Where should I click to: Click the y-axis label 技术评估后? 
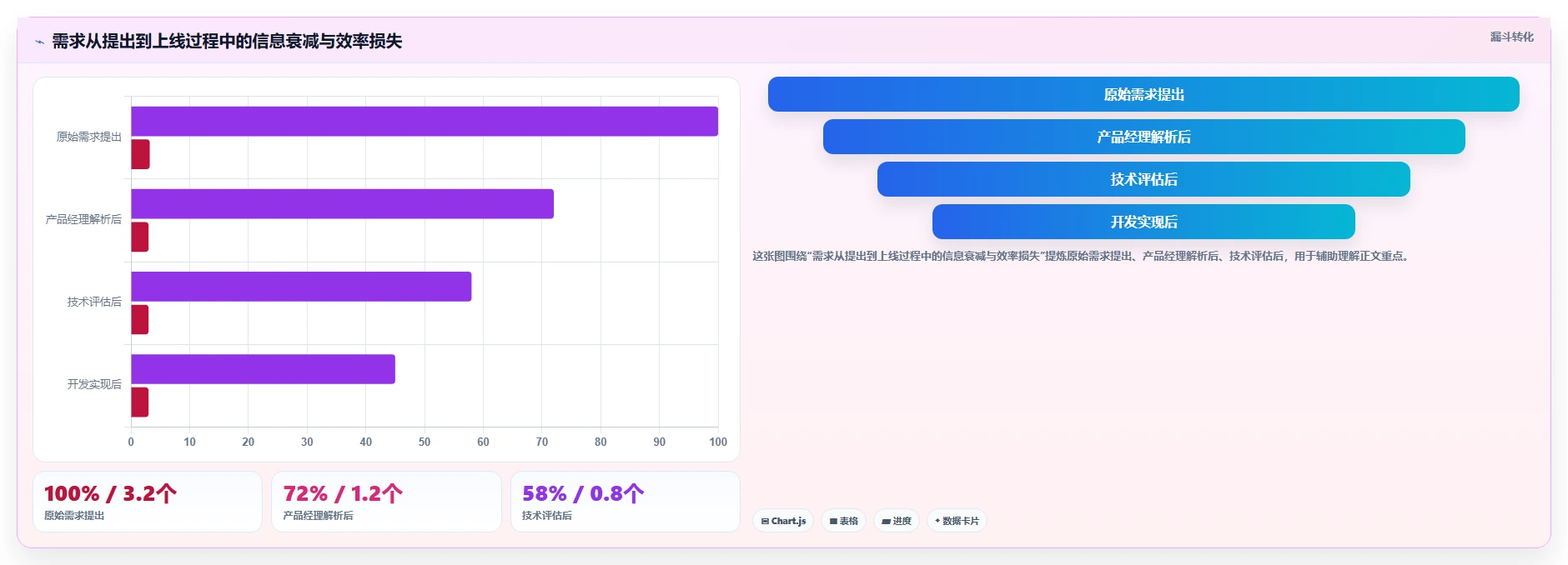point(94,302)
